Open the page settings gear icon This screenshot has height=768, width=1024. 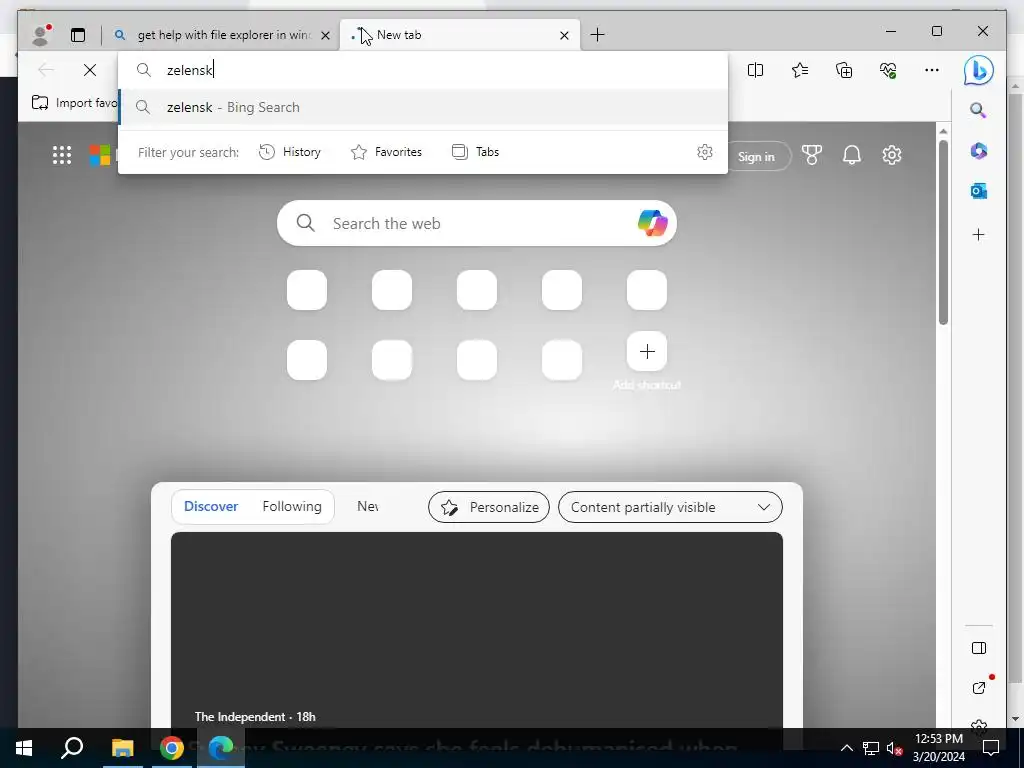click(x=891, y=155)
